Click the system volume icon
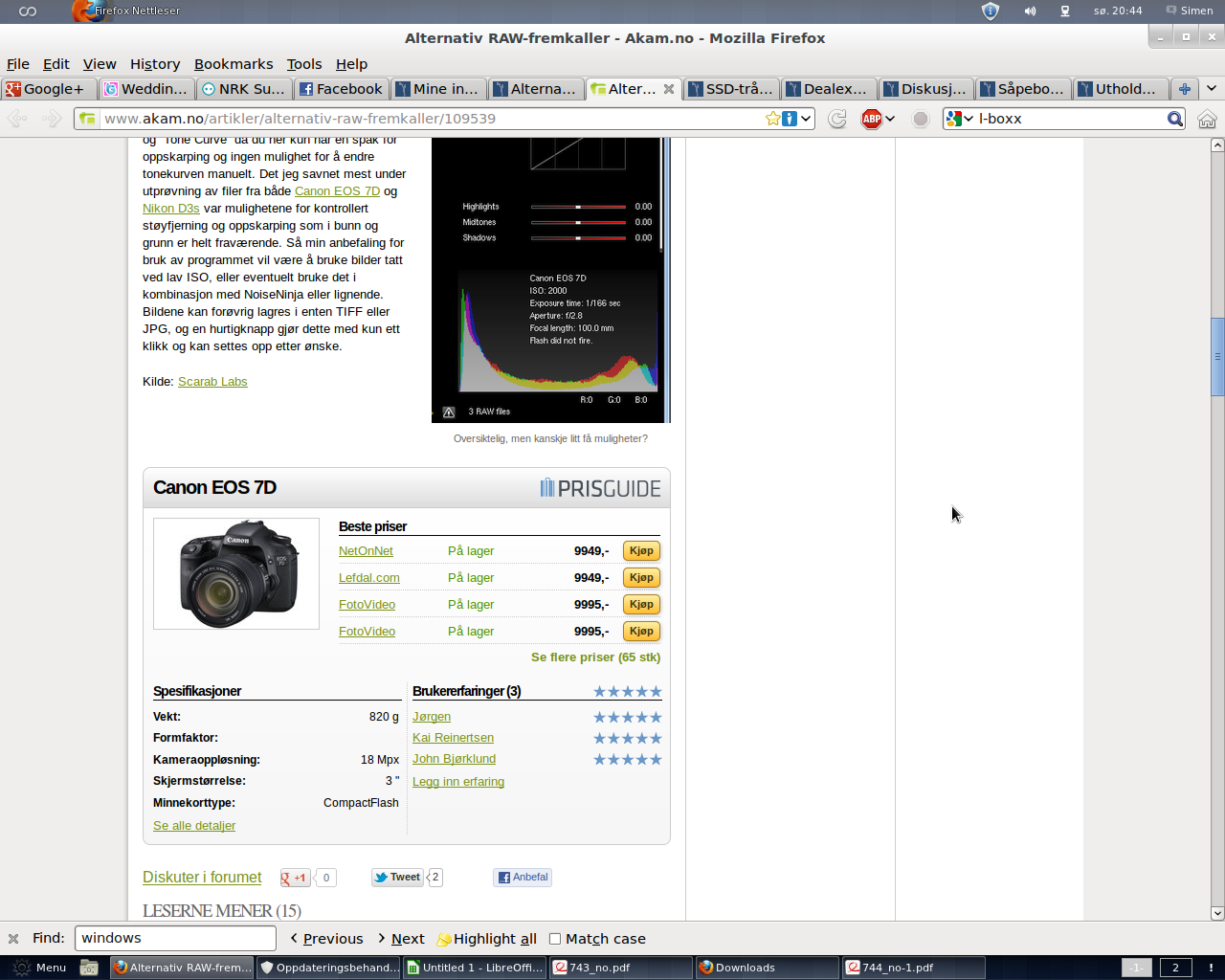This screenshot has height=980, width=1225. [x=1030, y=11]
